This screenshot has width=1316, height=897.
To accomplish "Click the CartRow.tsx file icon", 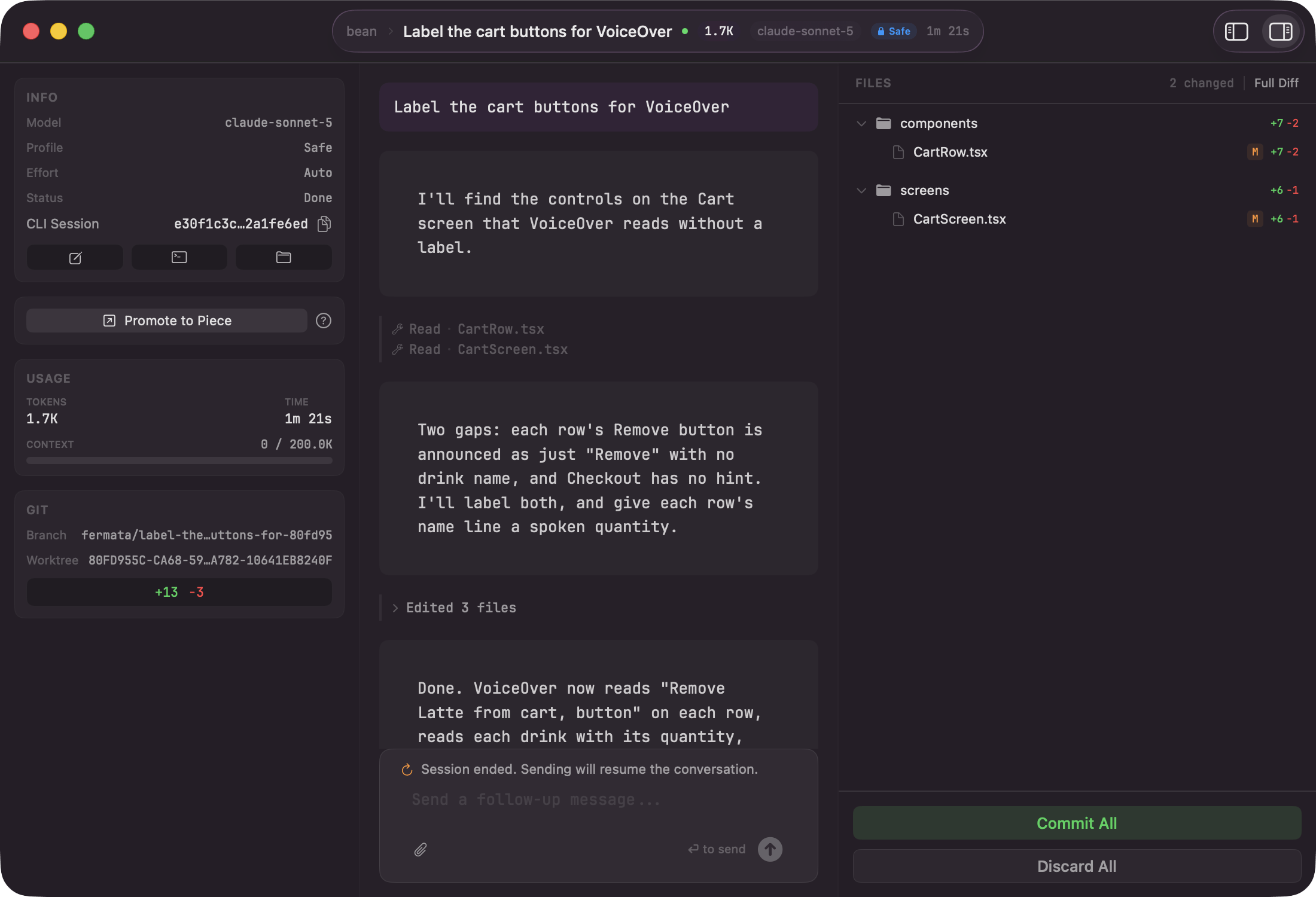I will point(898,152).
